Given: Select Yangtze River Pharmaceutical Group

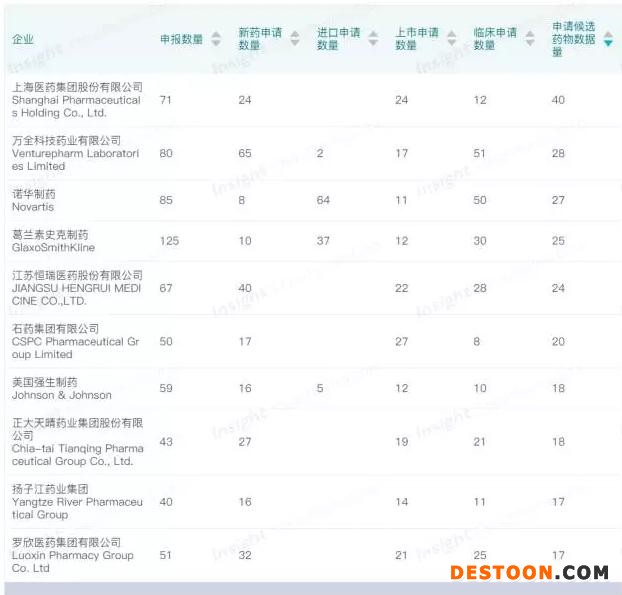Looking at the screenshot, I should (76, 502).
